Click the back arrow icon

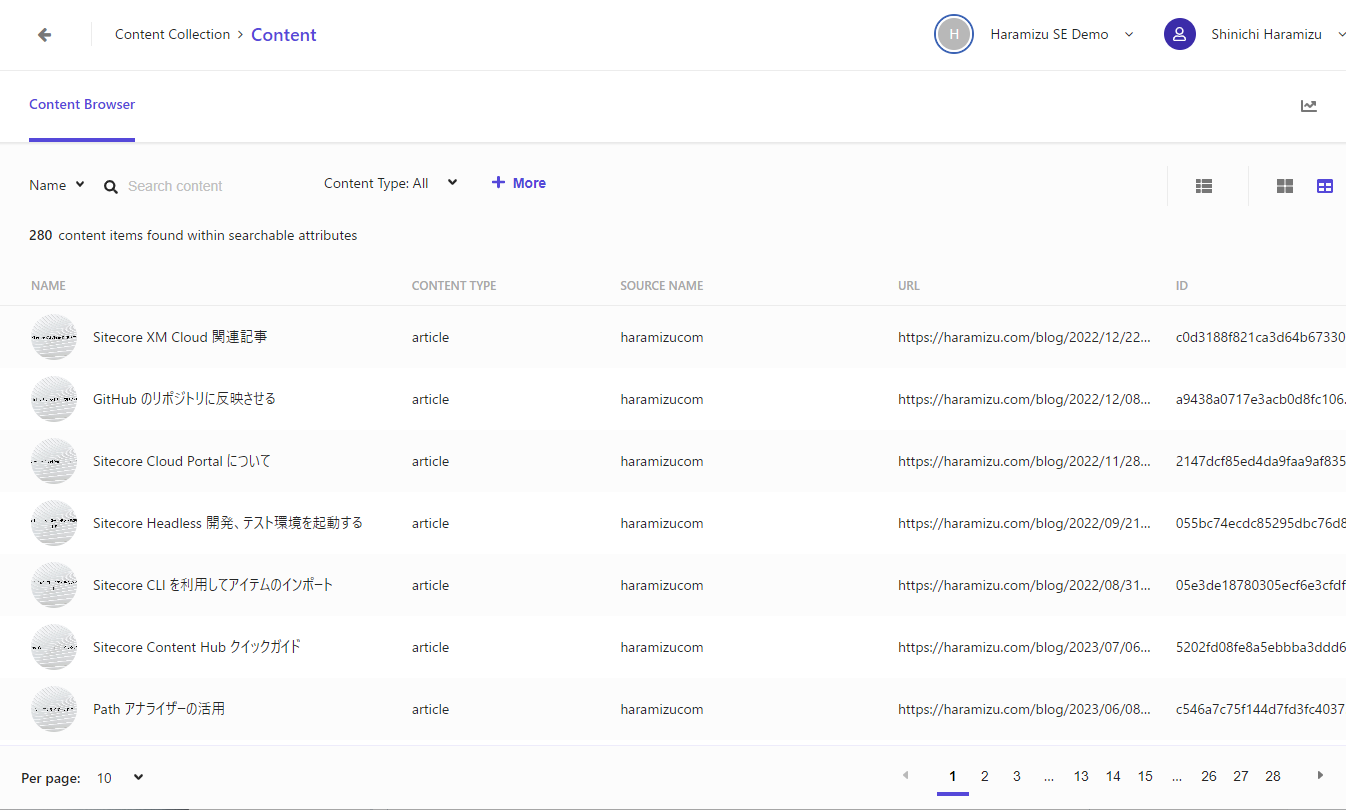coord(44,35)
